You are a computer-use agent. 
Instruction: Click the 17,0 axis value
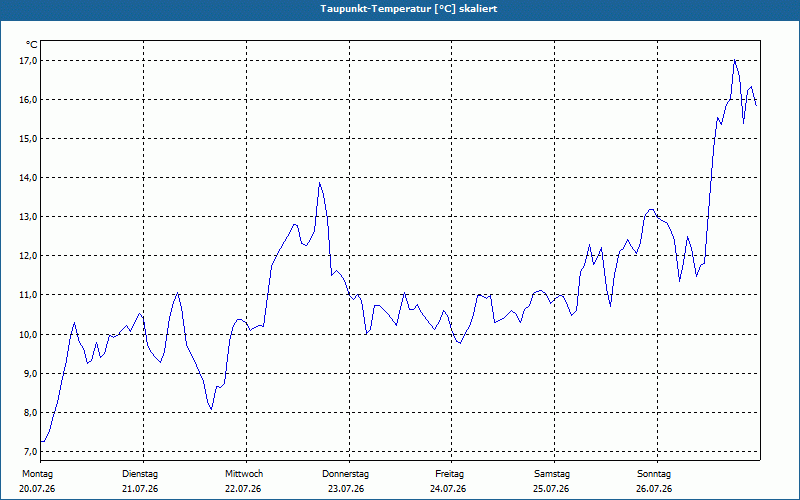click(28, 61)
